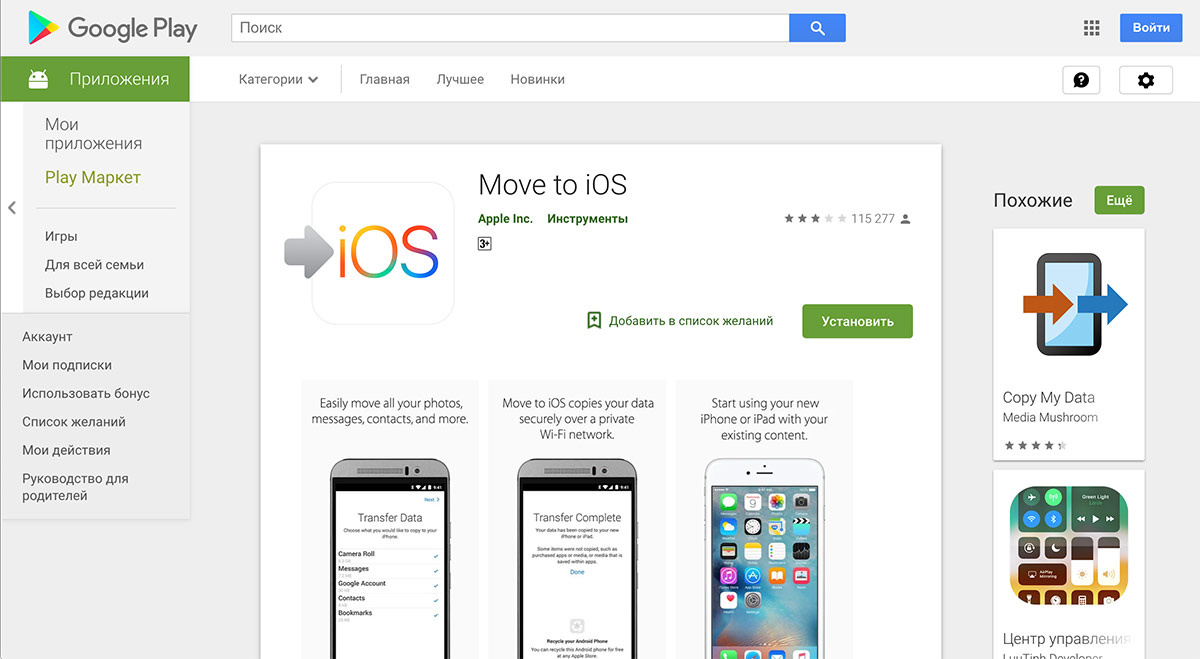Open the settings gear icon
Viewport: 1200px width, 659px height.
click(x=1146, y=80)
